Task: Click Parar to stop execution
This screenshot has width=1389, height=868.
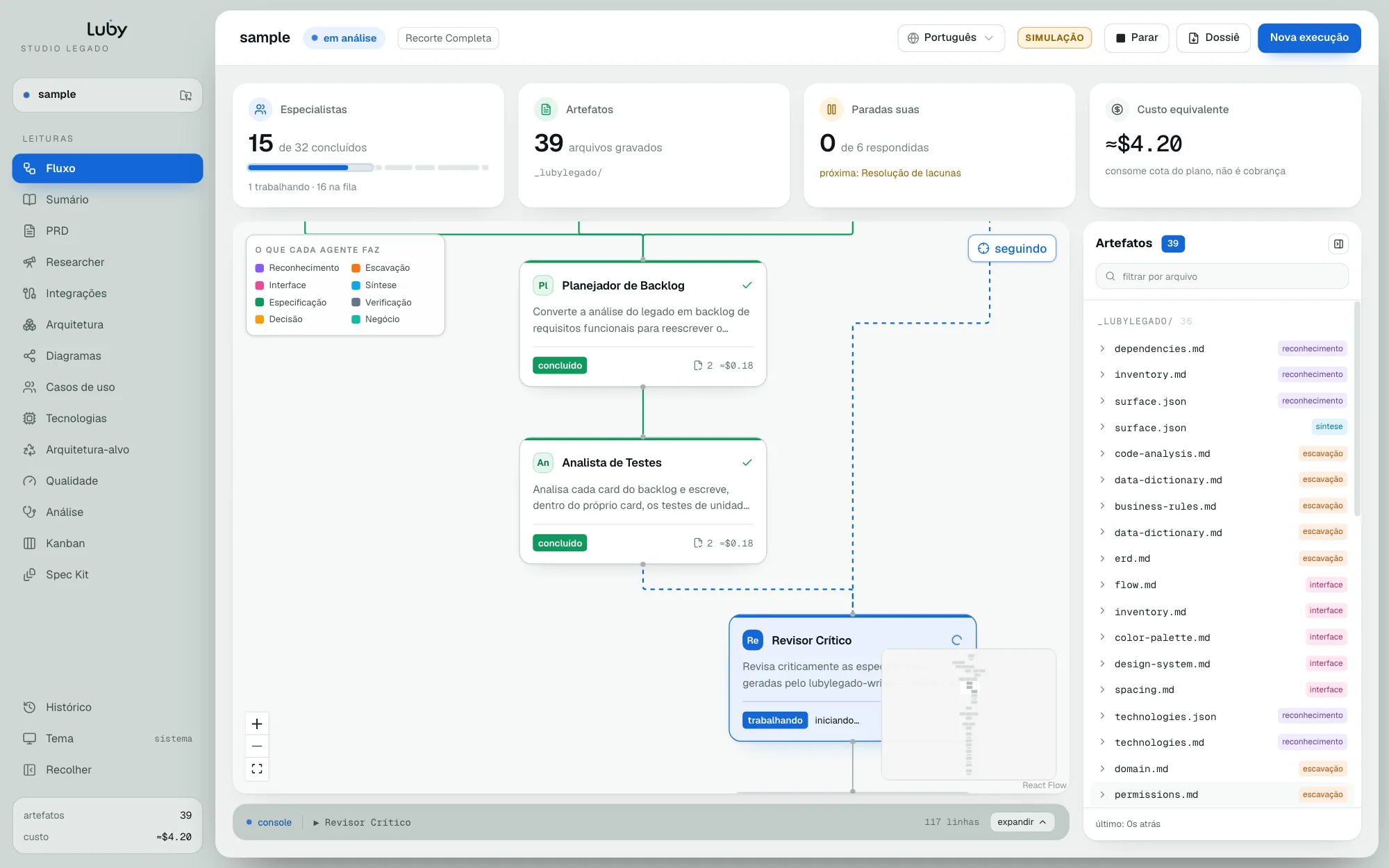Action: pos(1137,37)
